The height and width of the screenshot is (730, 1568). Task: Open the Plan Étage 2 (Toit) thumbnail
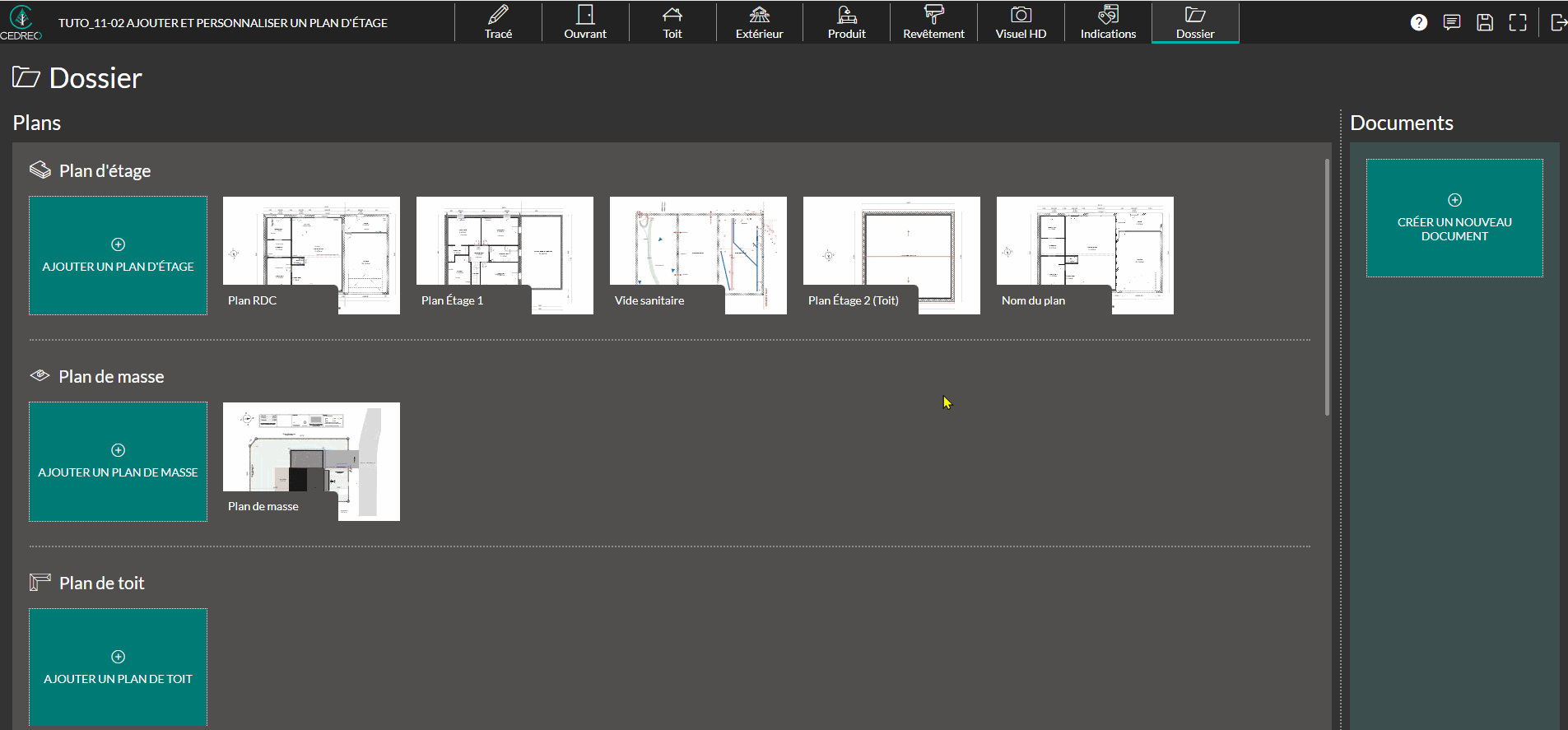tap(891, 255)
